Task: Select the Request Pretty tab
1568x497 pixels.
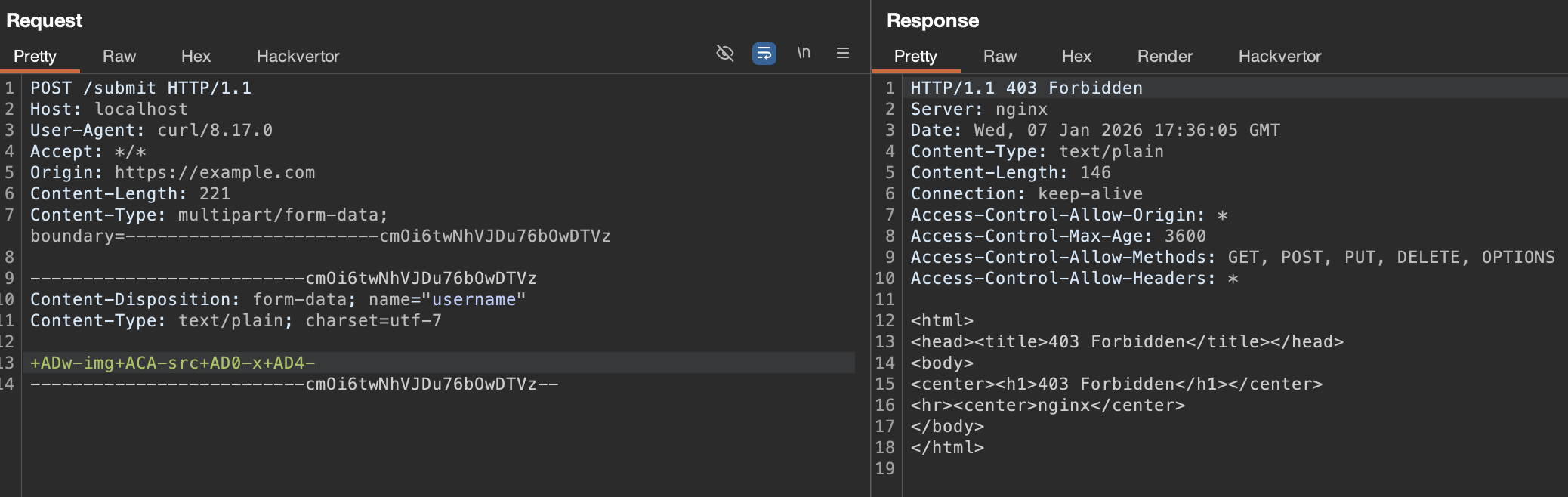Action: (x=35, y=57)
